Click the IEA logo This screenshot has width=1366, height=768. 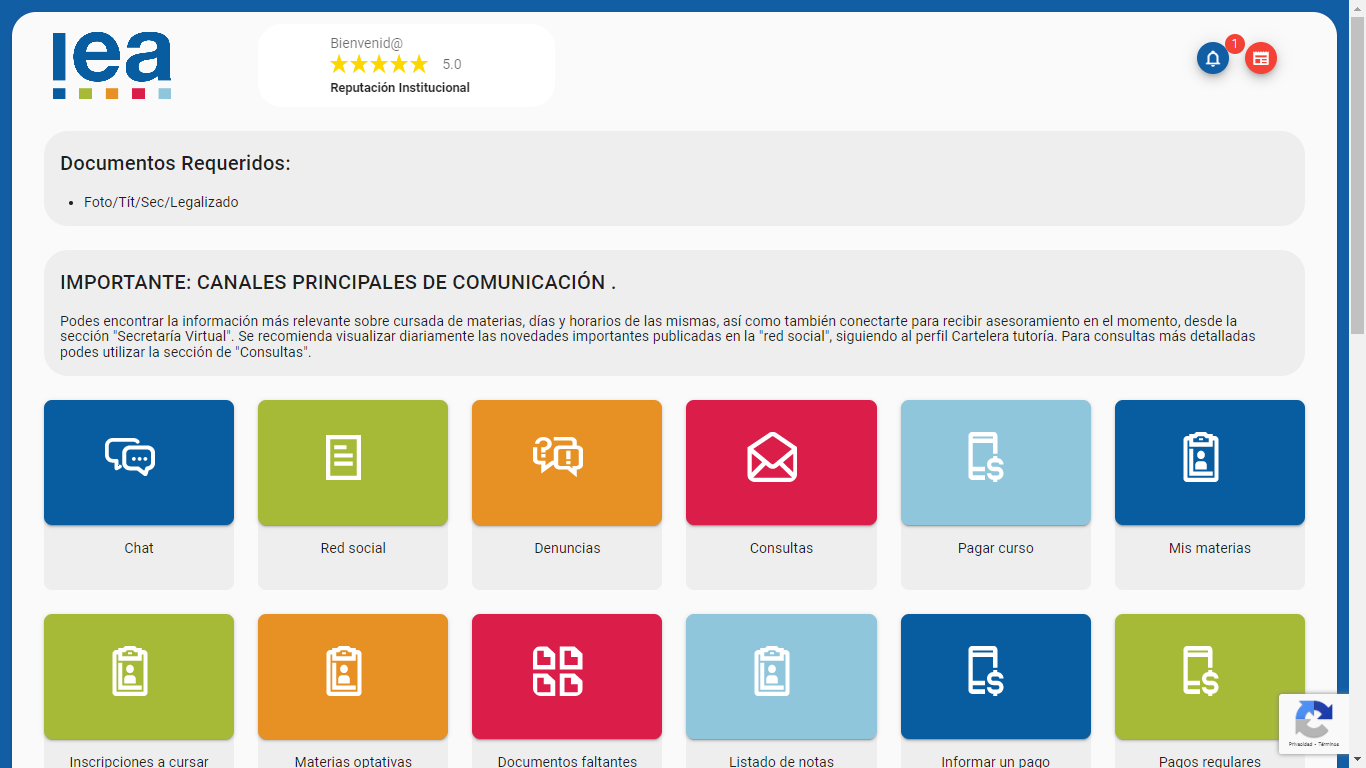tap(112, 65)
